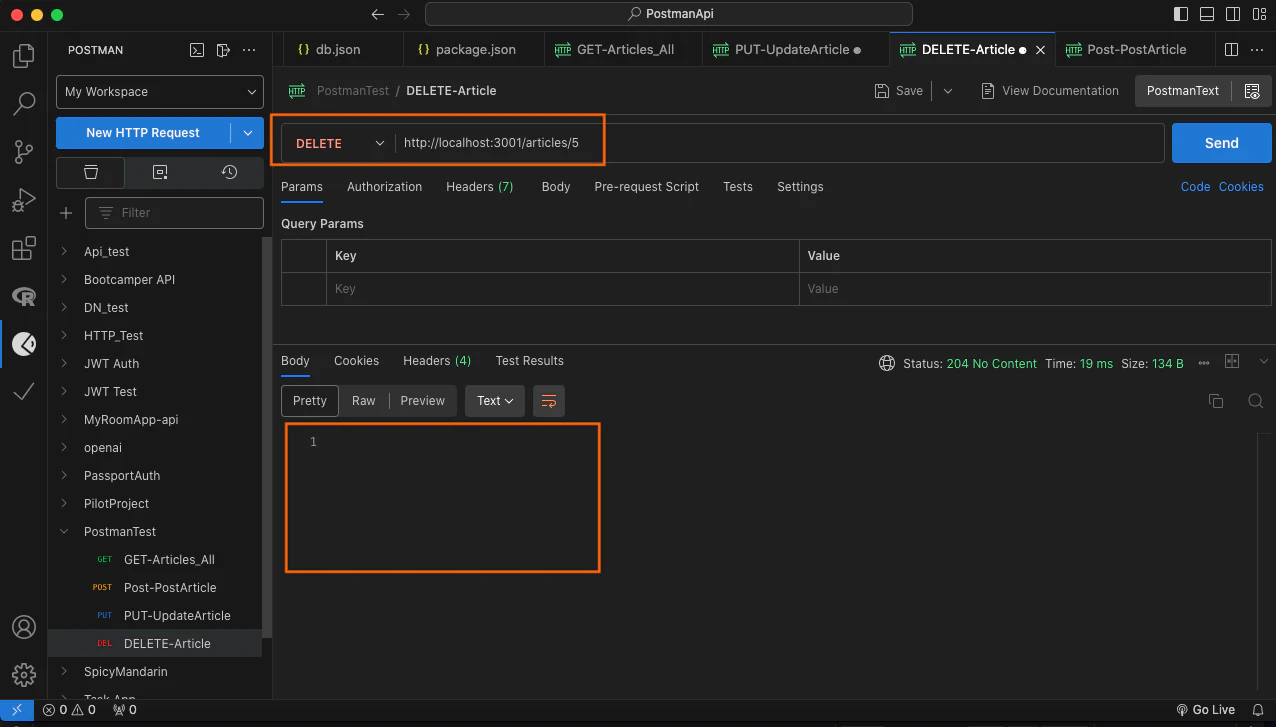Open the R extension view in the activity bar
This screenshot has width=1276, height=727.
(x=23, y=296)
